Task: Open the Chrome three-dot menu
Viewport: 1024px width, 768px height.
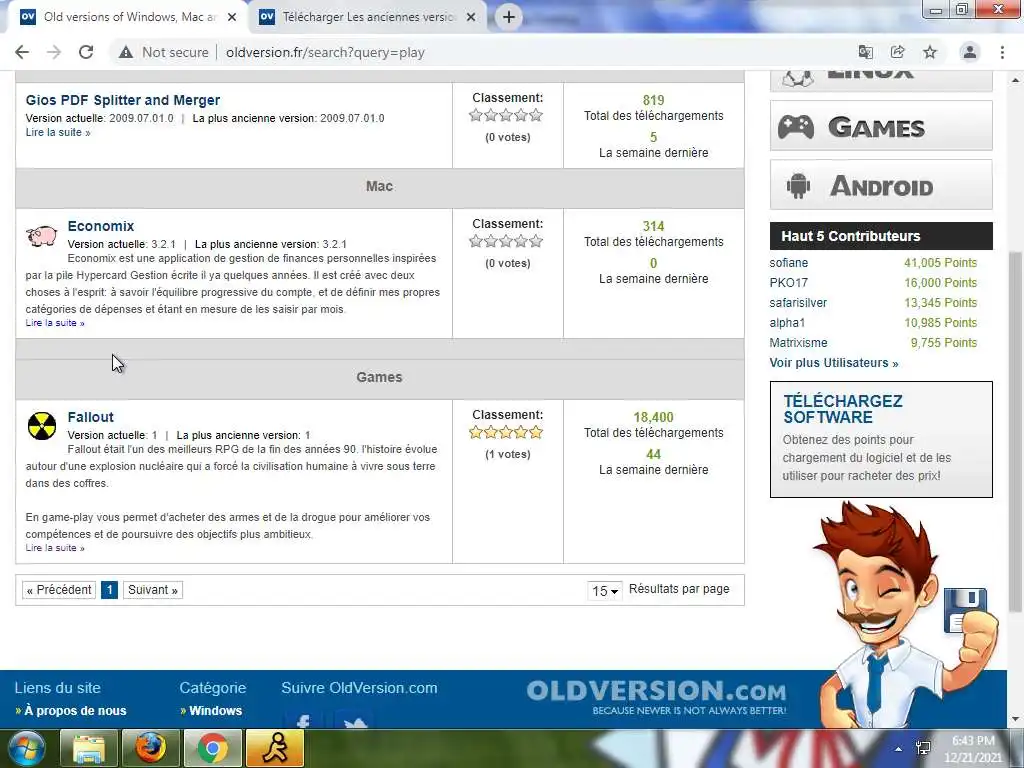Action: [x=1002, y=52]
